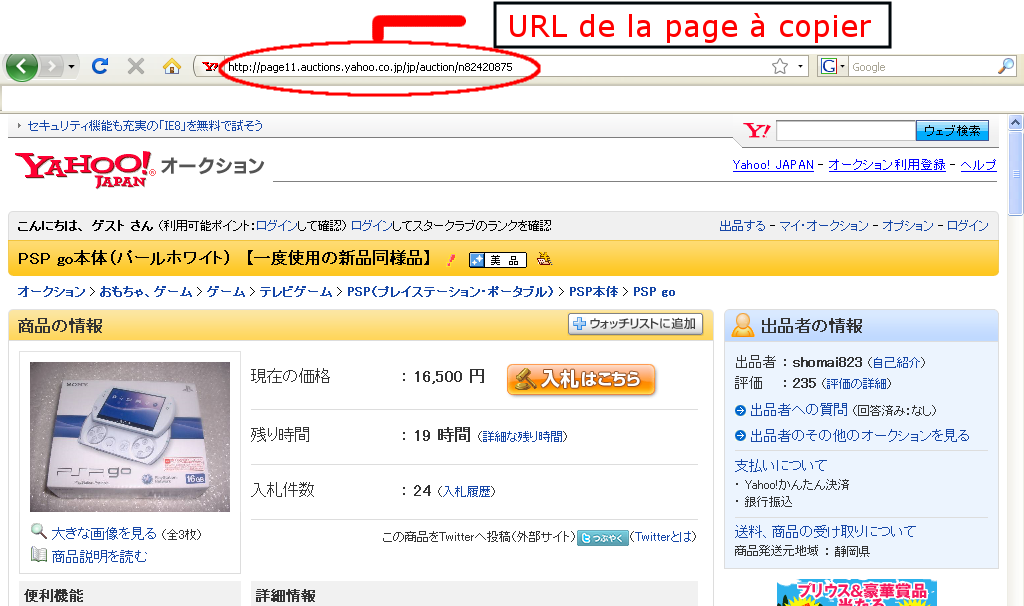Click the vertical scrollbar thumb
This screenshot has width=1024, height=606.
(x=1016, y=173)
